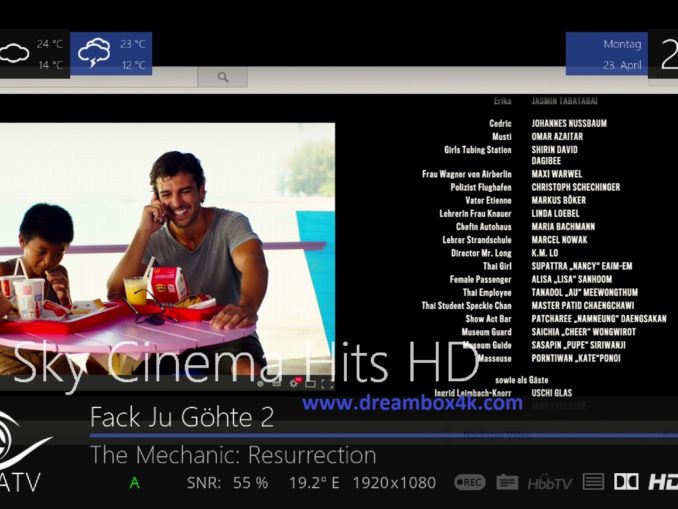This screenshot has width=678, height=509.
Task: Click the SNR 55 % value
Action: (227, 483)
